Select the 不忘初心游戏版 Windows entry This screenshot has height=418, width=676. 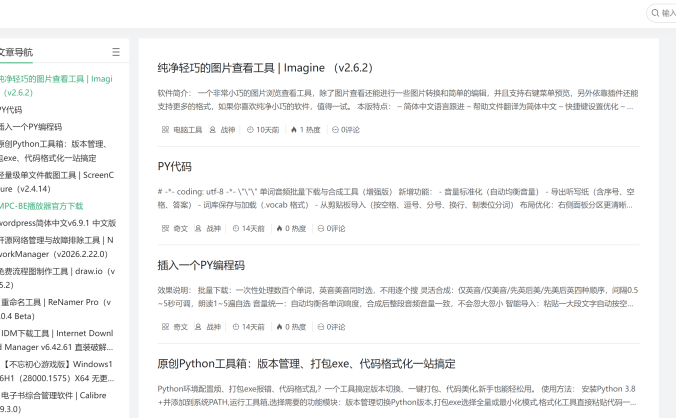57,371
